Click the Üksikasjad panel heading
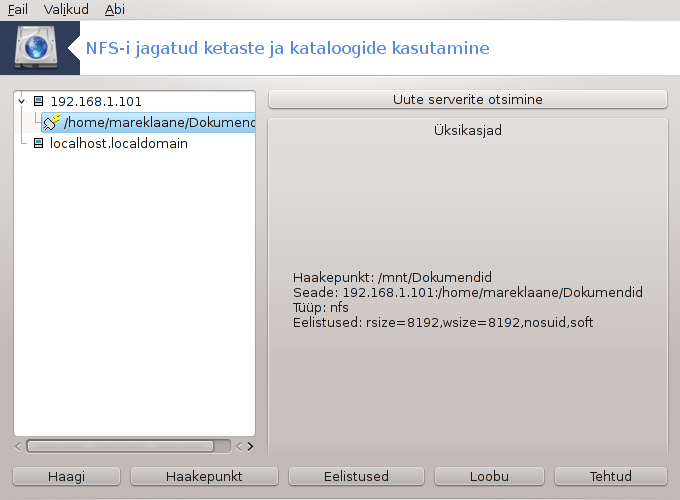This screenshot has height=500, width=680. 468,130
